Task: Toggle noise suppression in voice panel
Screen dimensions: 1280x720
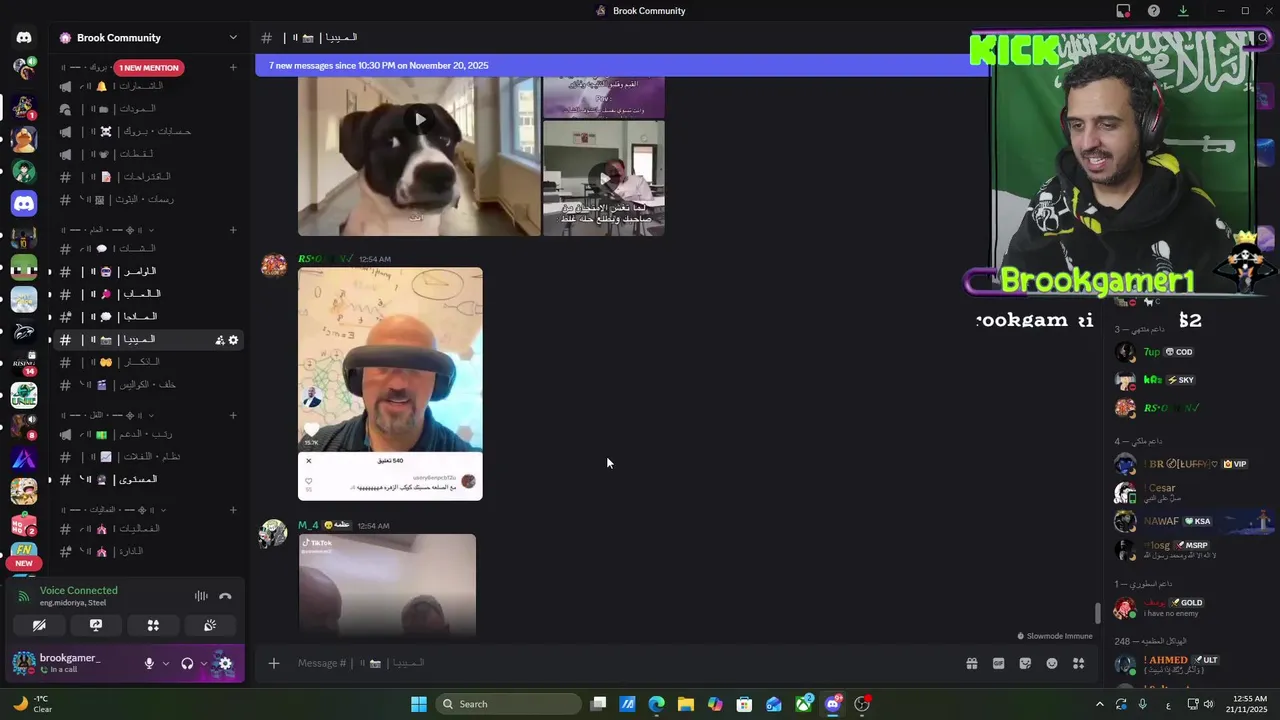Action: click(201, 596)
